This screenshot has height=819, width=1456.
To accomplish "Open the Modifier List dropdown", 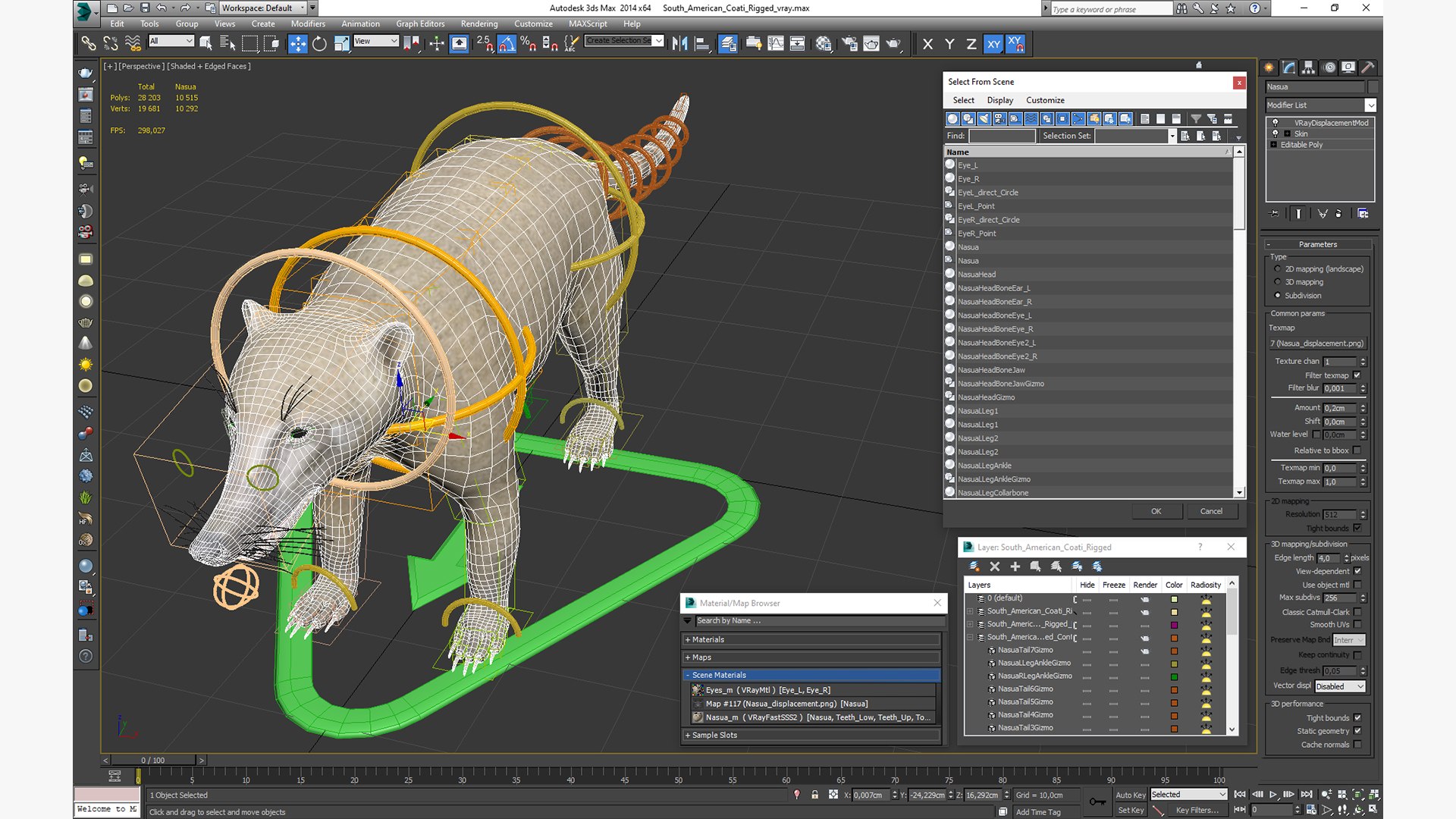I will (x=1320, y=105).
